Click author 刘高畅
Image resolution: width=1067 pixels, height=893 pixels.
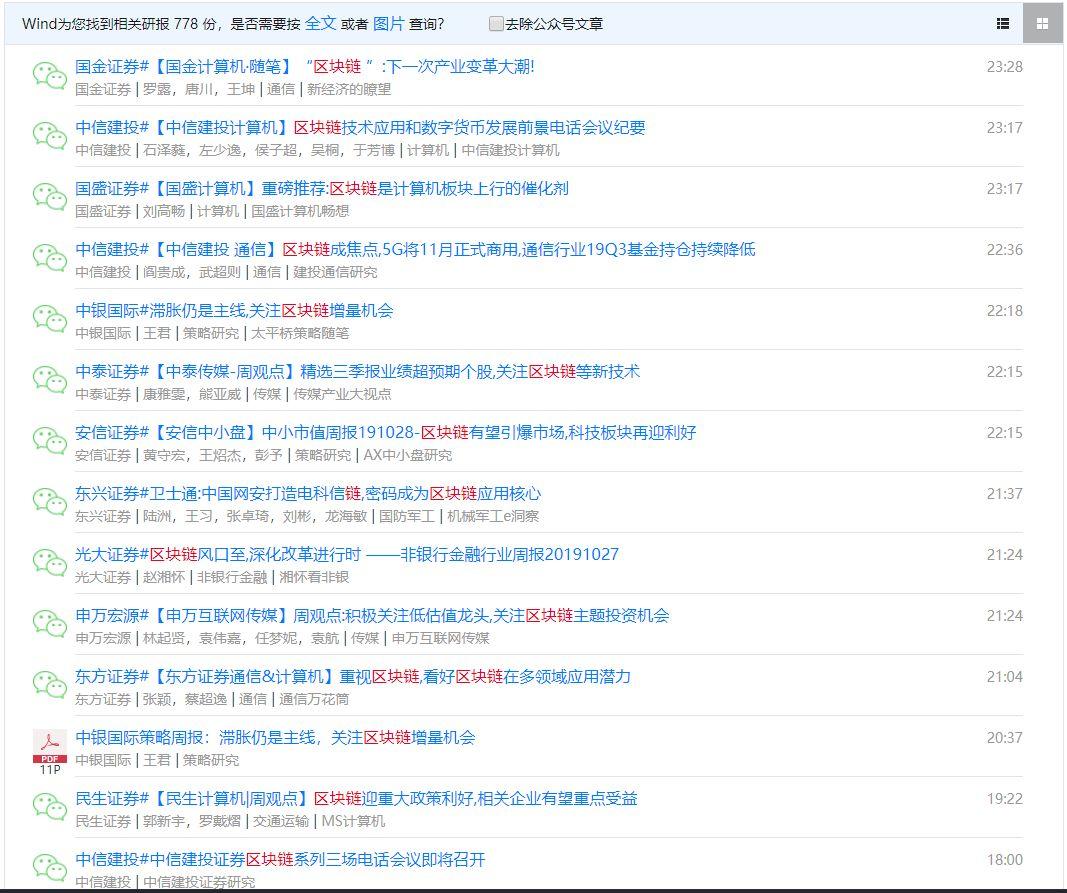tap(164, 211)
